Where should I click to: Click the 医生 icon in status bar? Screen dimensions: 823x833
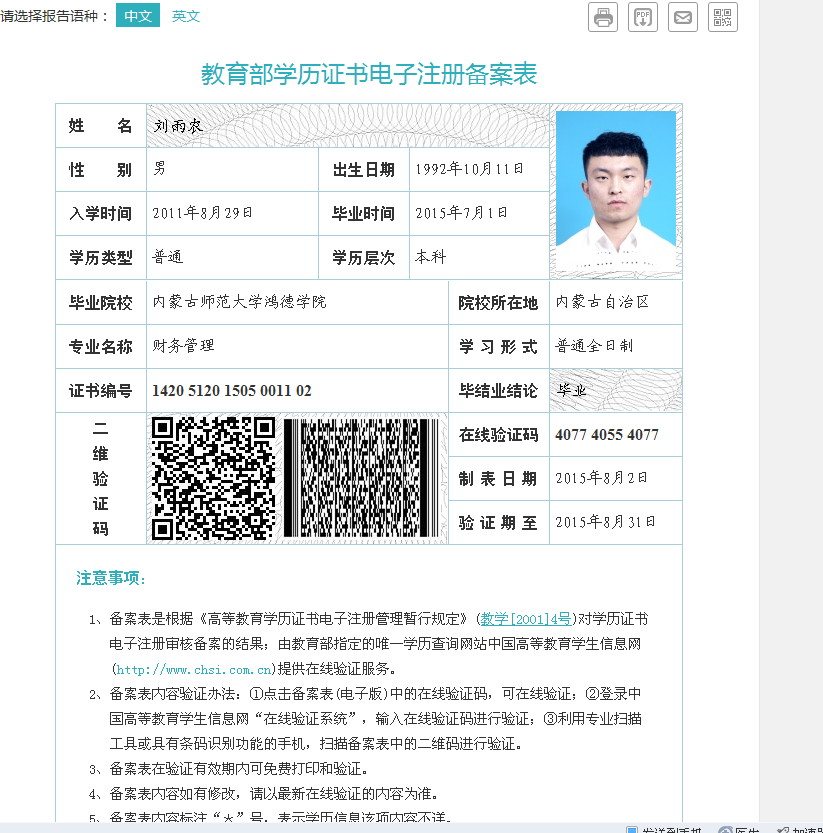coord(726,829)
